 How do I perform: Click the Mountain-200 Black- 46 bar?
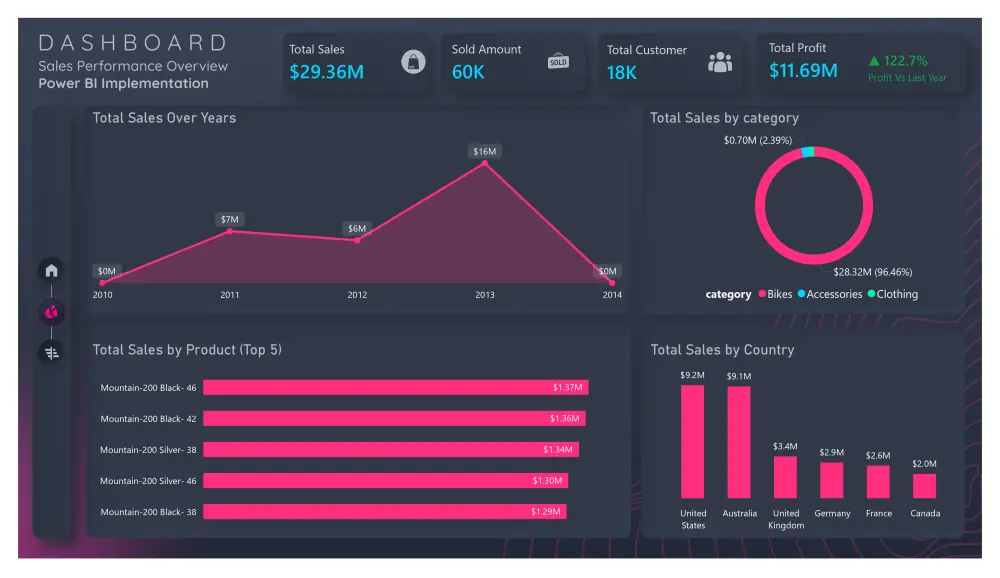(x=395, y=387)
